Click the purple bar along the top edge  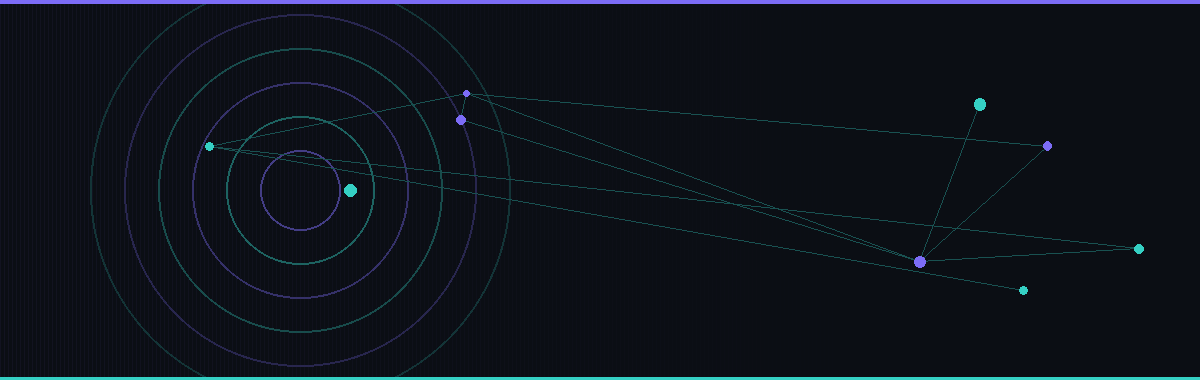pyautogui.click(x=600, y=2)
